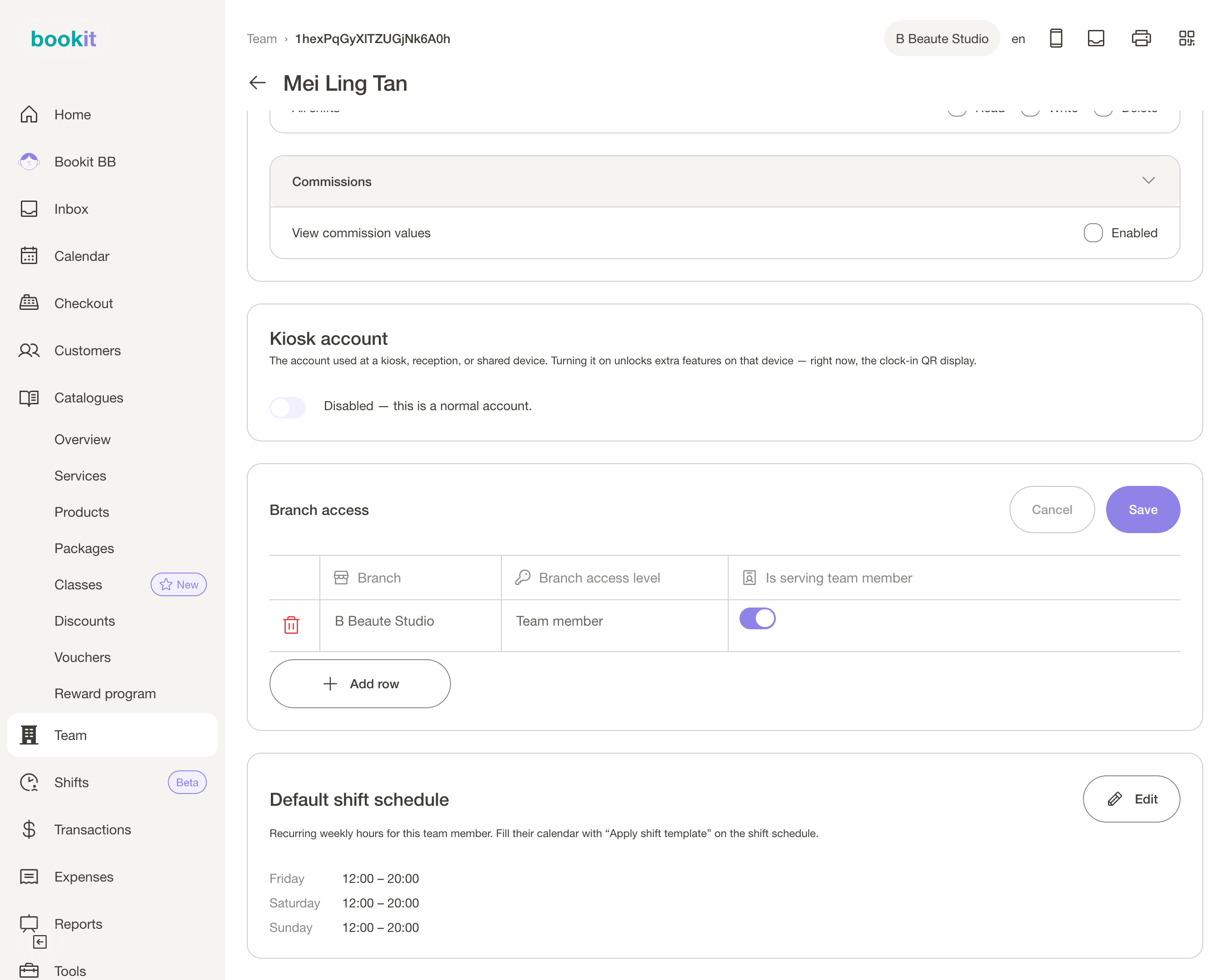Click the bookit logo
The image size is (1225, 980).
tap(64, 39)
